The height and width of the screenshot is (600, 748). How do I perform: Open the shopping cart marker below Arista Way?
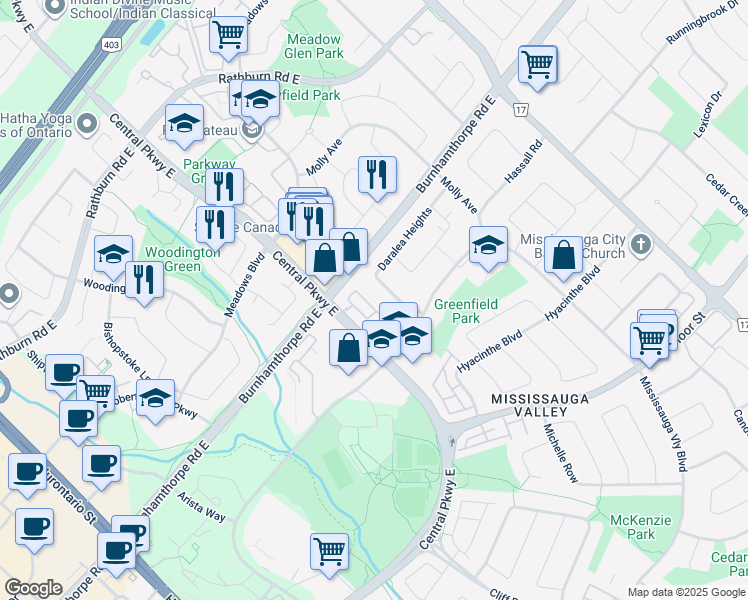329,552
